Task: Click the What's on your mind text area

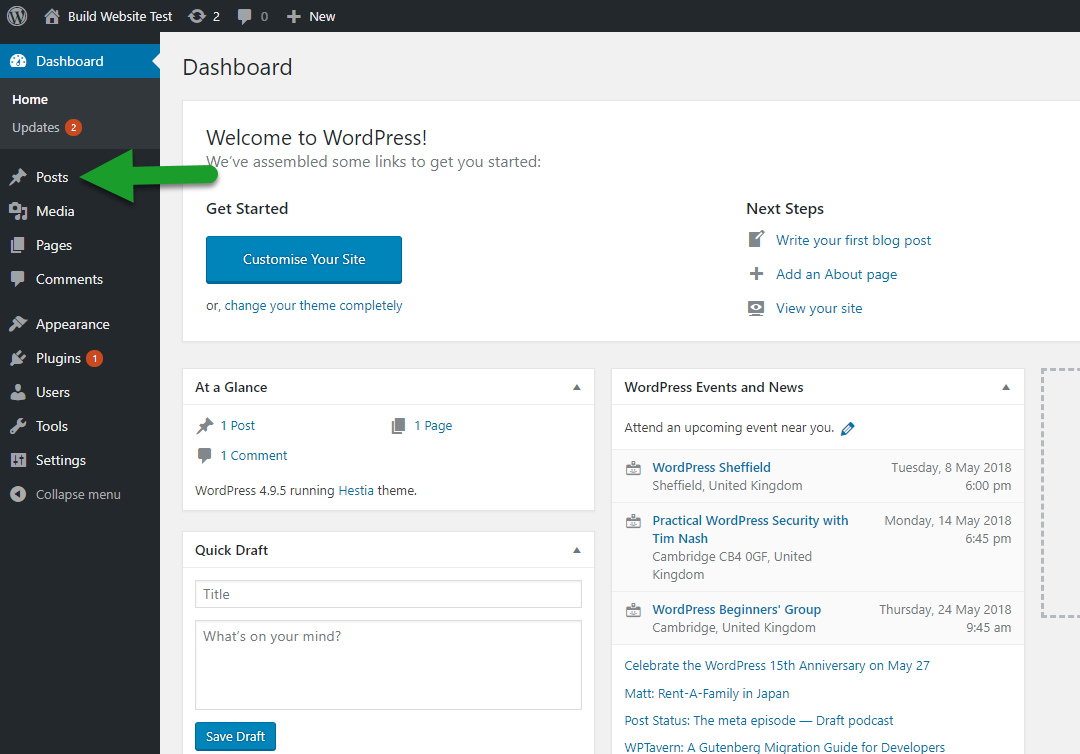Action: [388, 665]
